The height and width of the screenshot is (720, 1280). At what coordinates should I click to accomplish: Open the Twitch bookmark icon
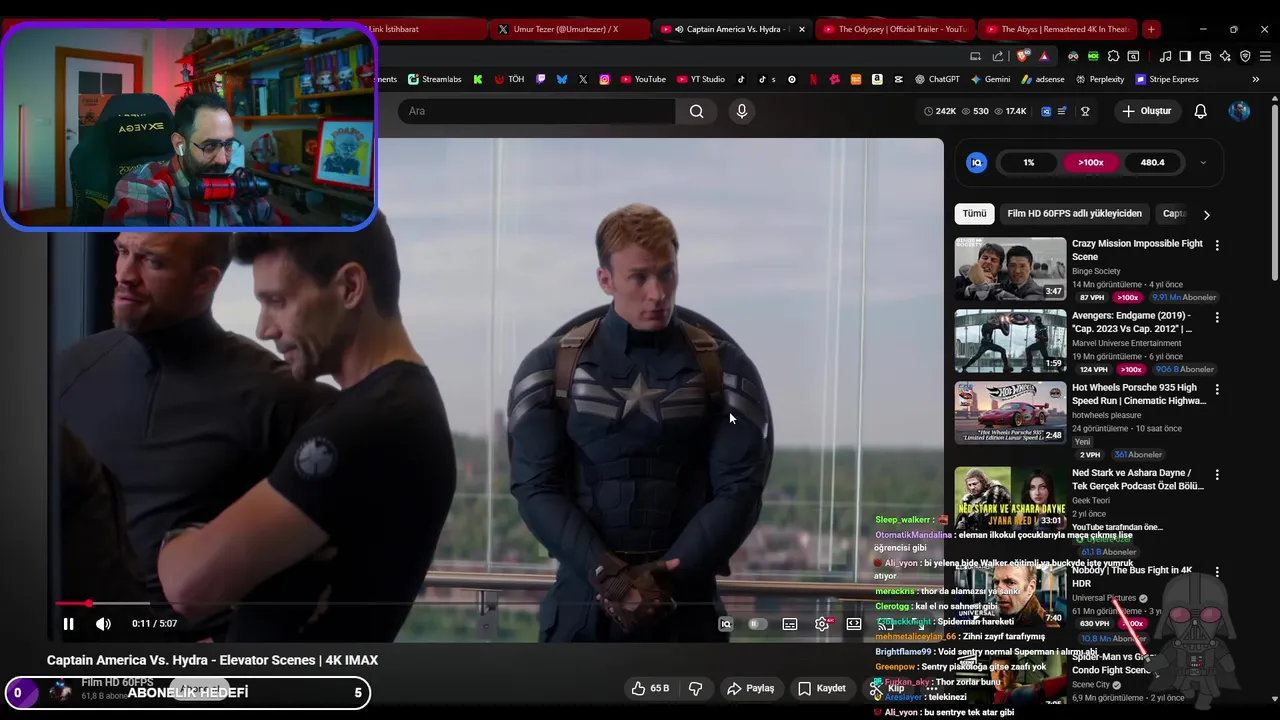click(541, 79)
